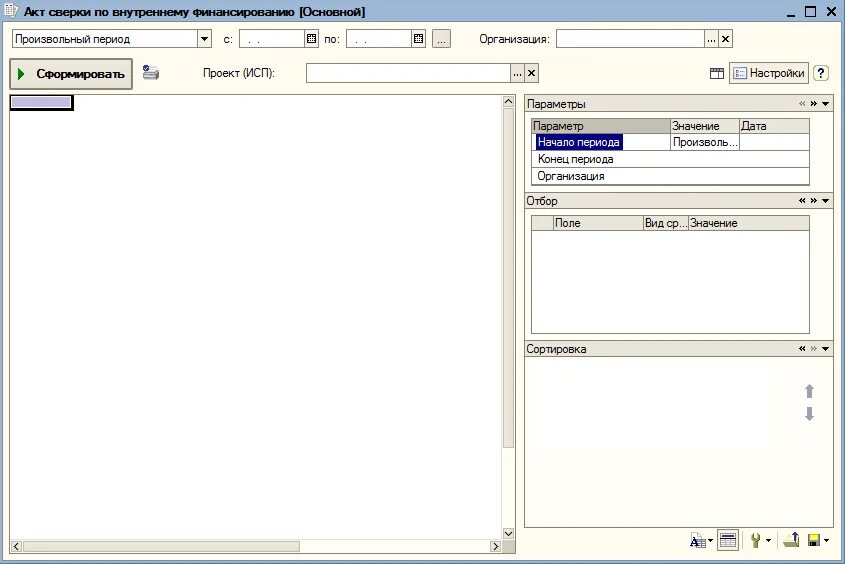Click the horizontal scrollbar left arrow
Image resolution: width=845 pixels, height=564 pixels.
[16, 546]
